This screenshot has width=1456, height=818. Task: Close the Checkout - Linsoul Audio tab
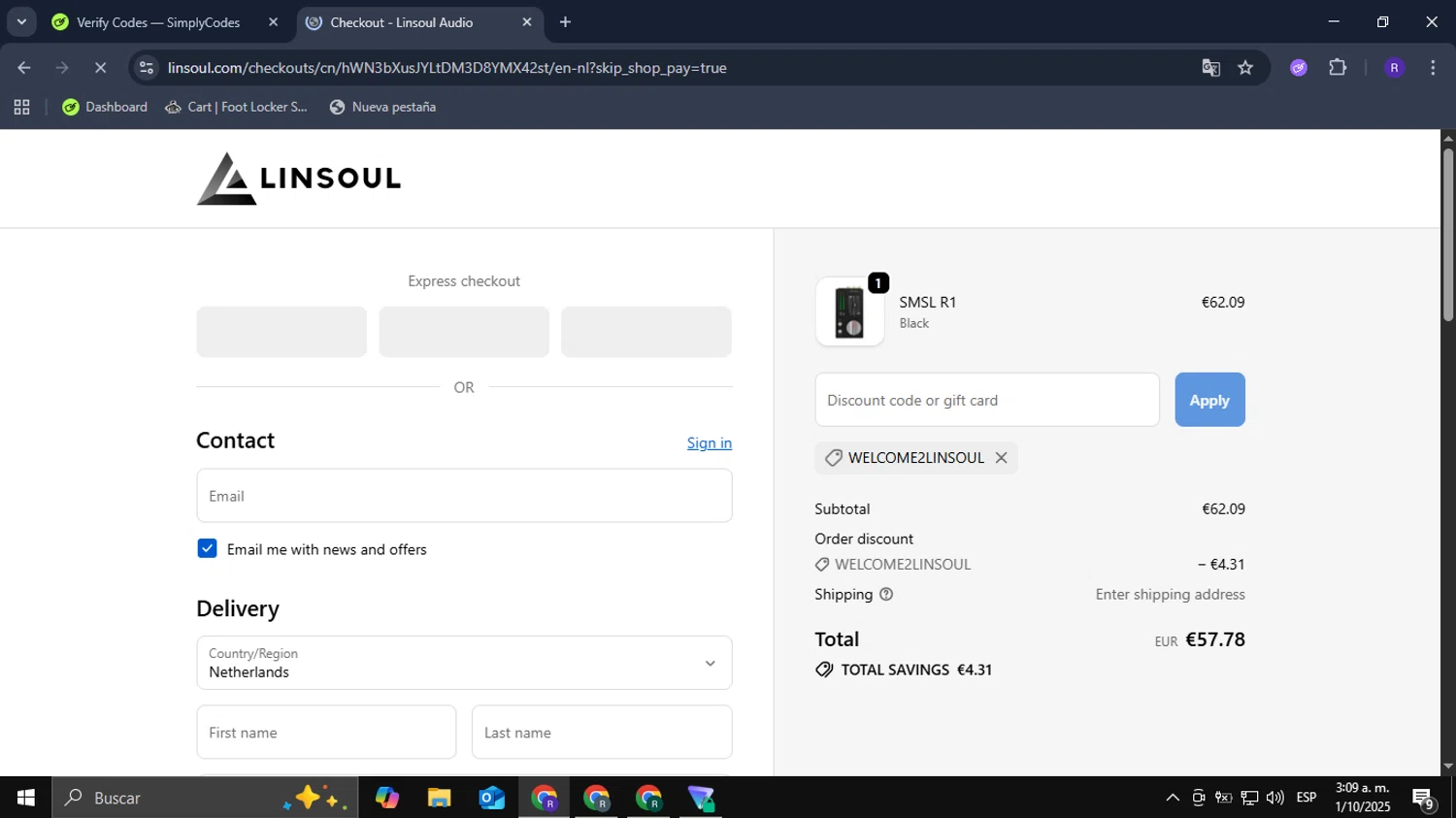[x=527, y=22]
